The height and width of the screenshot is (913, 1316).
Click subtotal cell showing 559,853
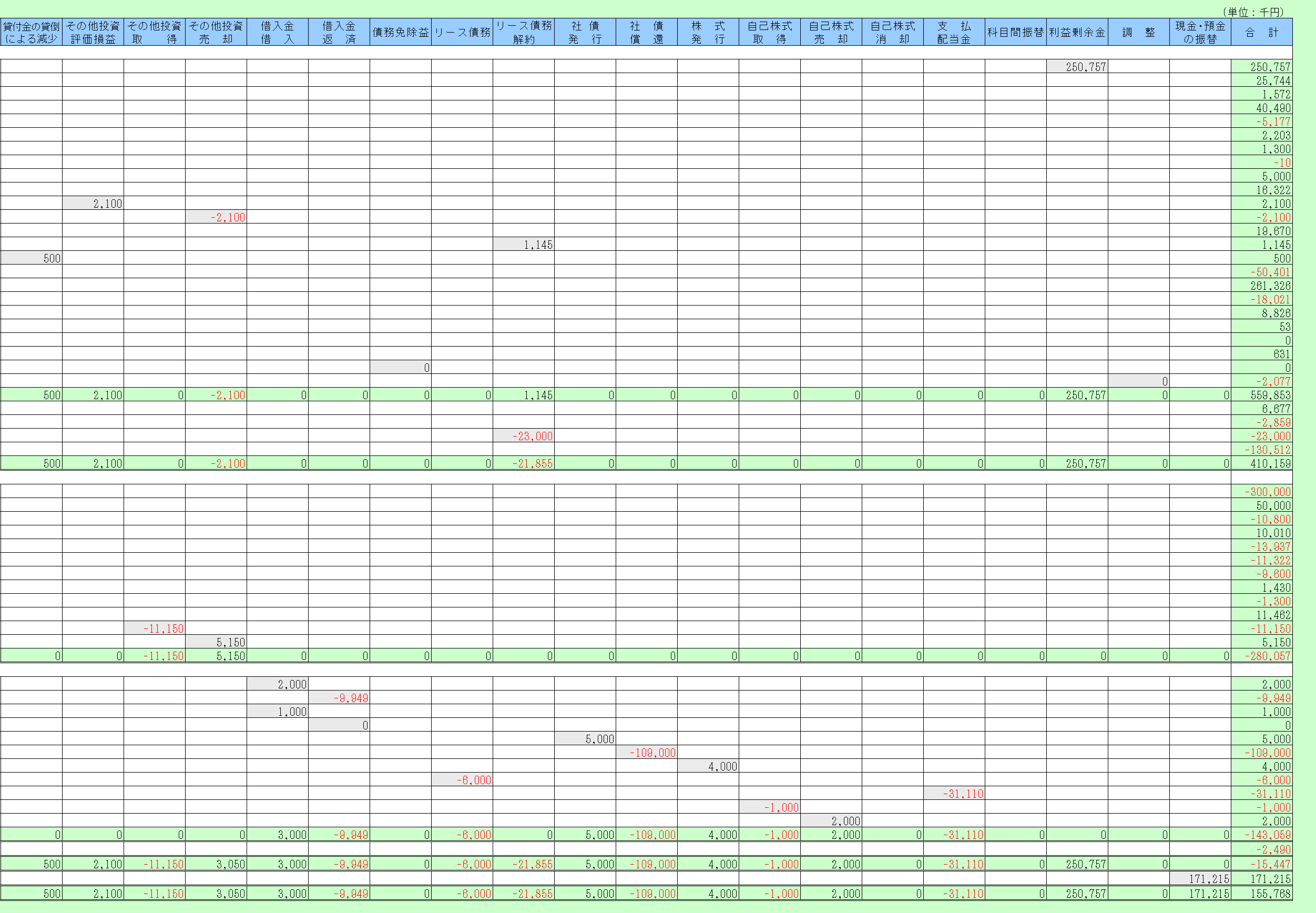tap(1262, 395)
